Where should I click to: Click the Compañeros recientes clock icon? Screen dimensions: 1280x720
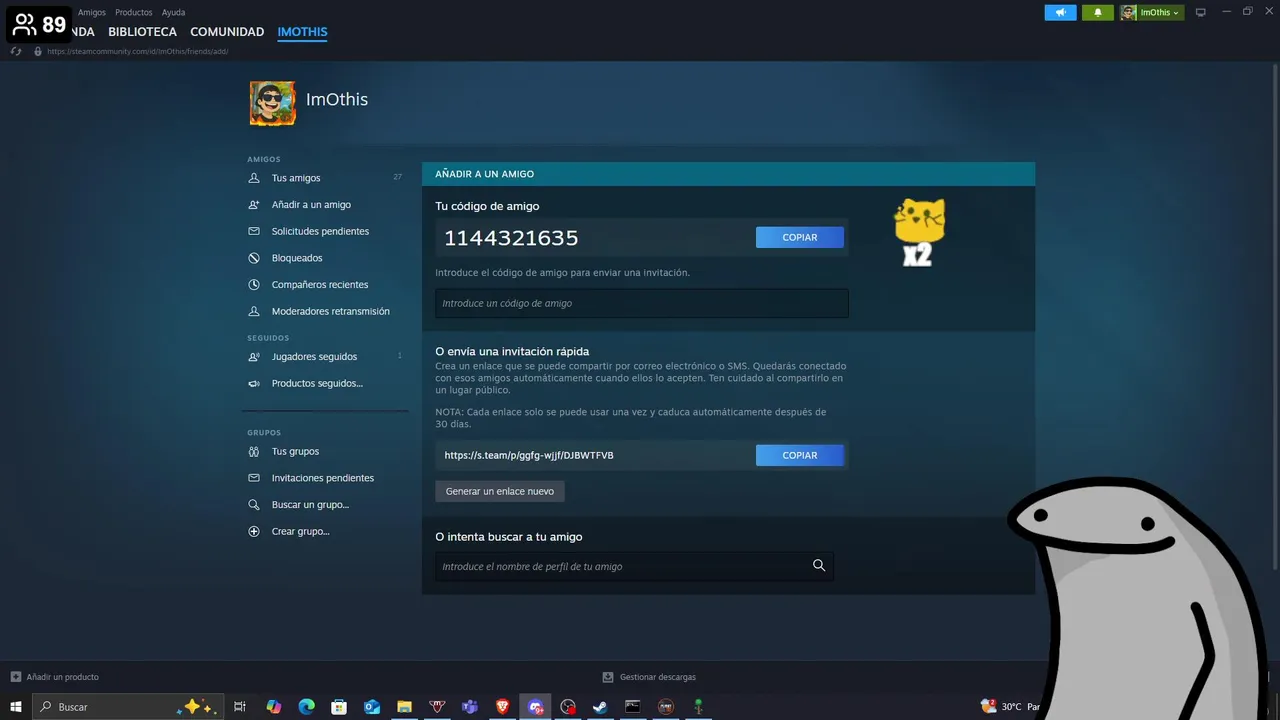(254, 284)
